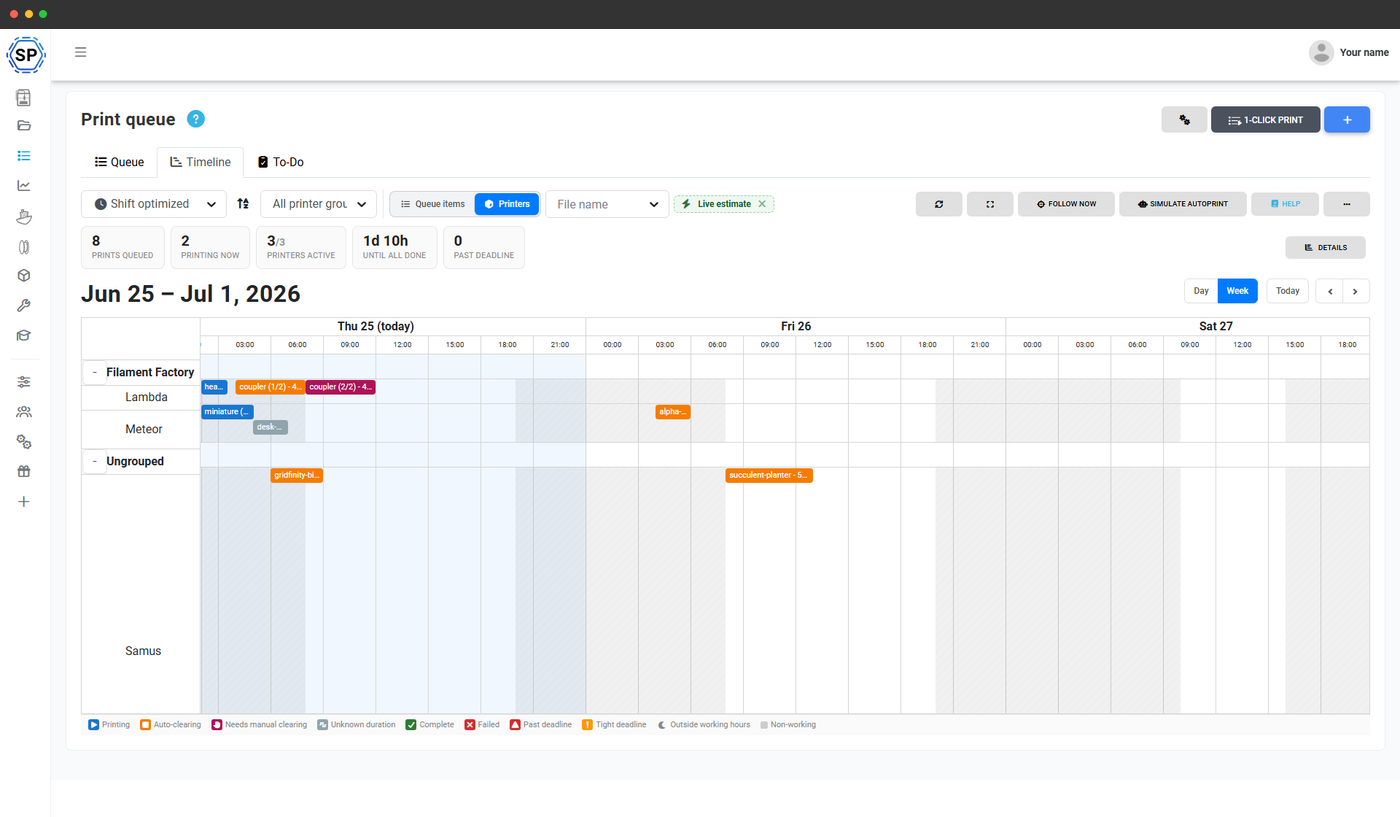Open the filament spool sidebar icon
Image resolution: width=1400 pixels, height=817 pixels.
click(24, 246)
